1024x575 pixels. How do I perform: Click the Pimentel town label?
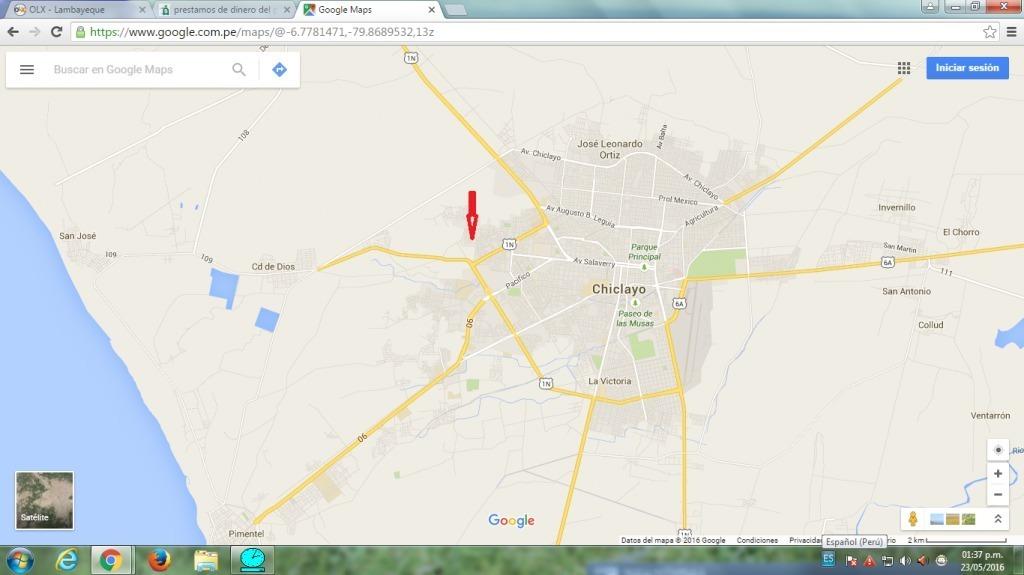(246, 534)
